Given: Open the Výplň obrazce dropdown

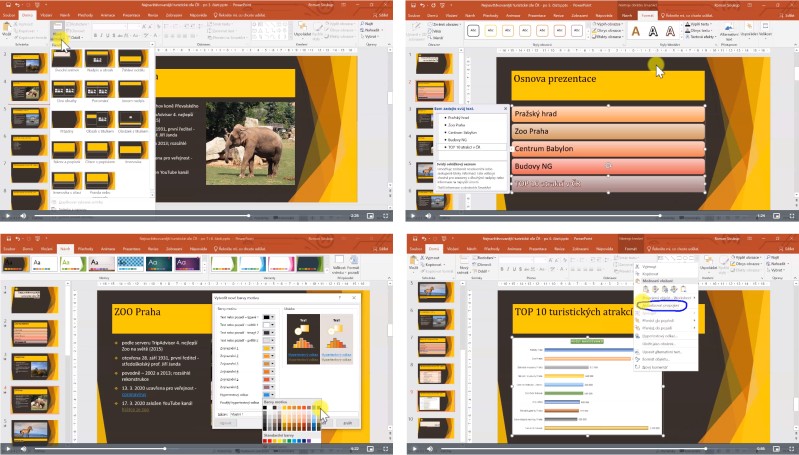Looking at the screenshot, I should click(607, 24).
